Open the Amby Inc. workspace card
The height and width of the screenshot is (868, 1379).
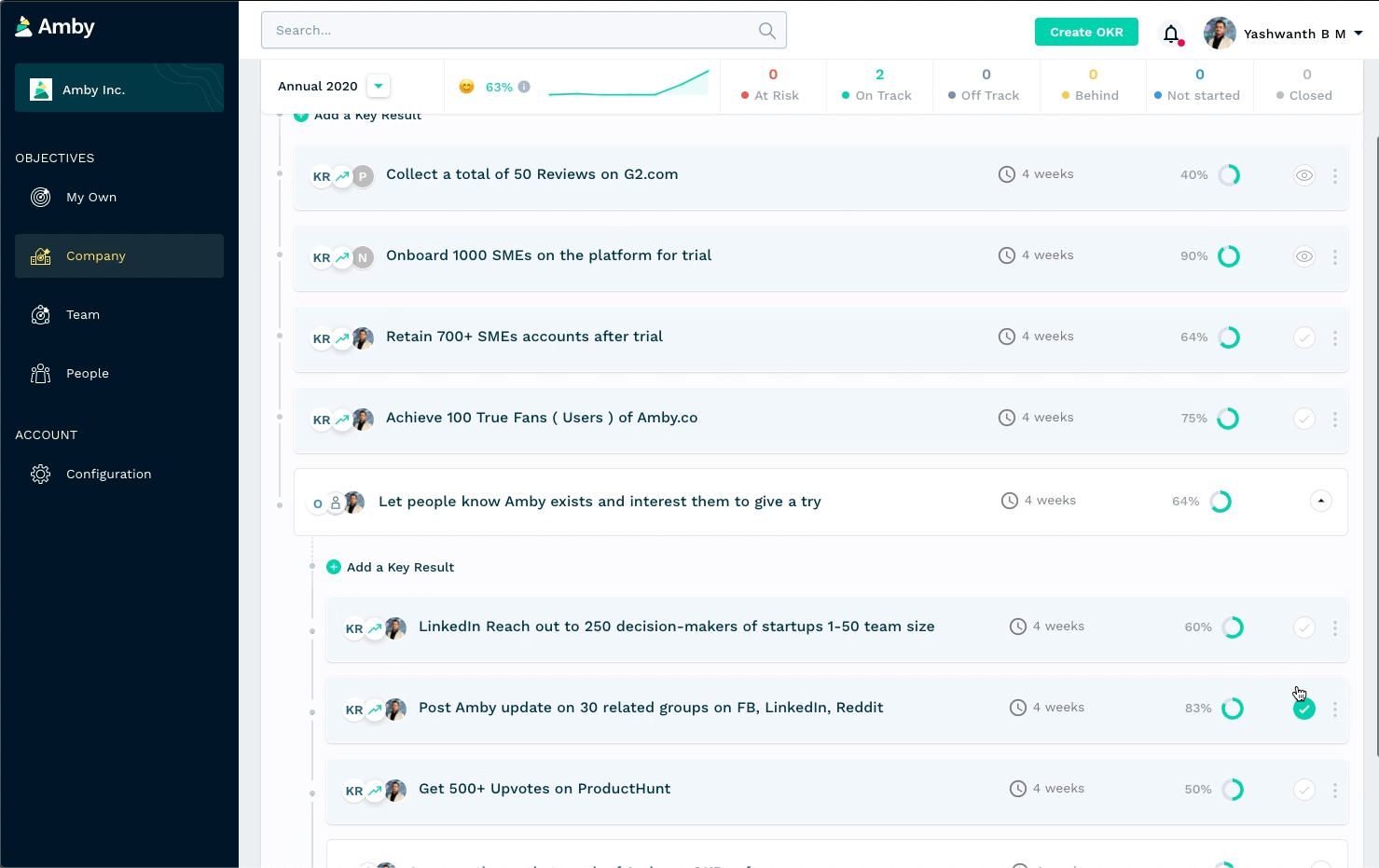(x=119, y=89)
